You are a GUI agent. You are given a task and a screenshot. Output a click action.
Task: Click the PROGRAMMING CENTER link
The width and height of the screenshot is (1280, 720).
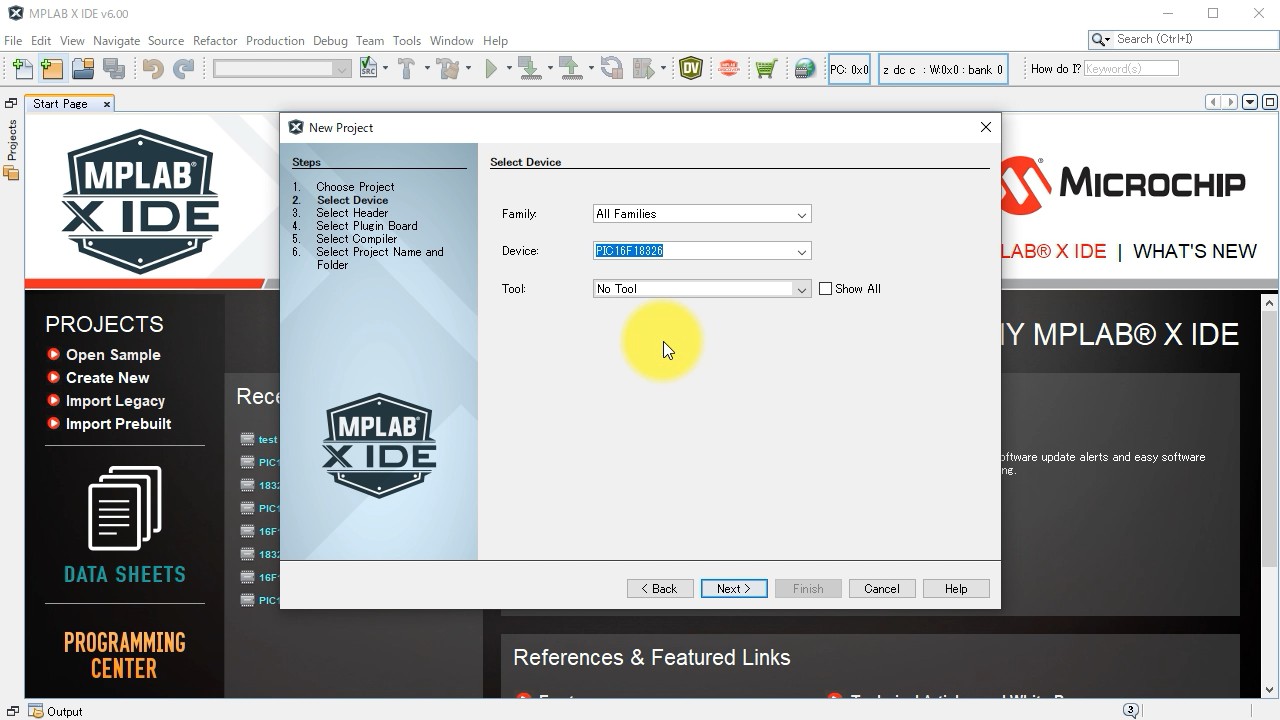(124, 655)
